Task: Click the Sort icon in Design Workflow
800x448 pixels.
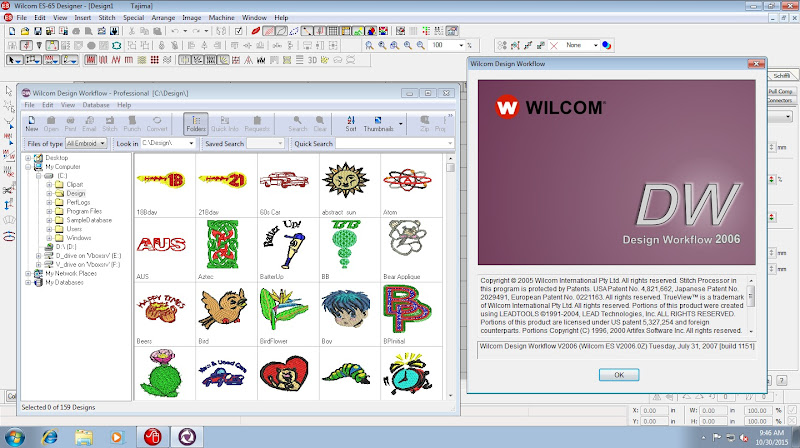Action: [351, 123]
